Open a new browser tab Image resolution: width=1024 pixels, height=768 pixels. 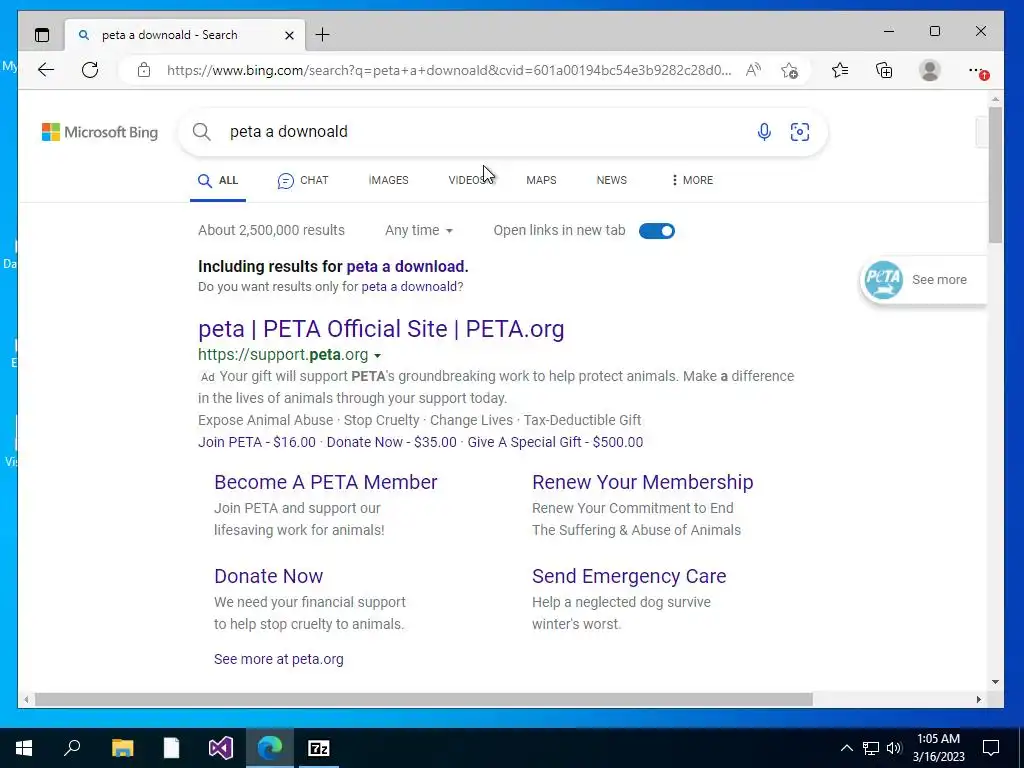point(323,35)
